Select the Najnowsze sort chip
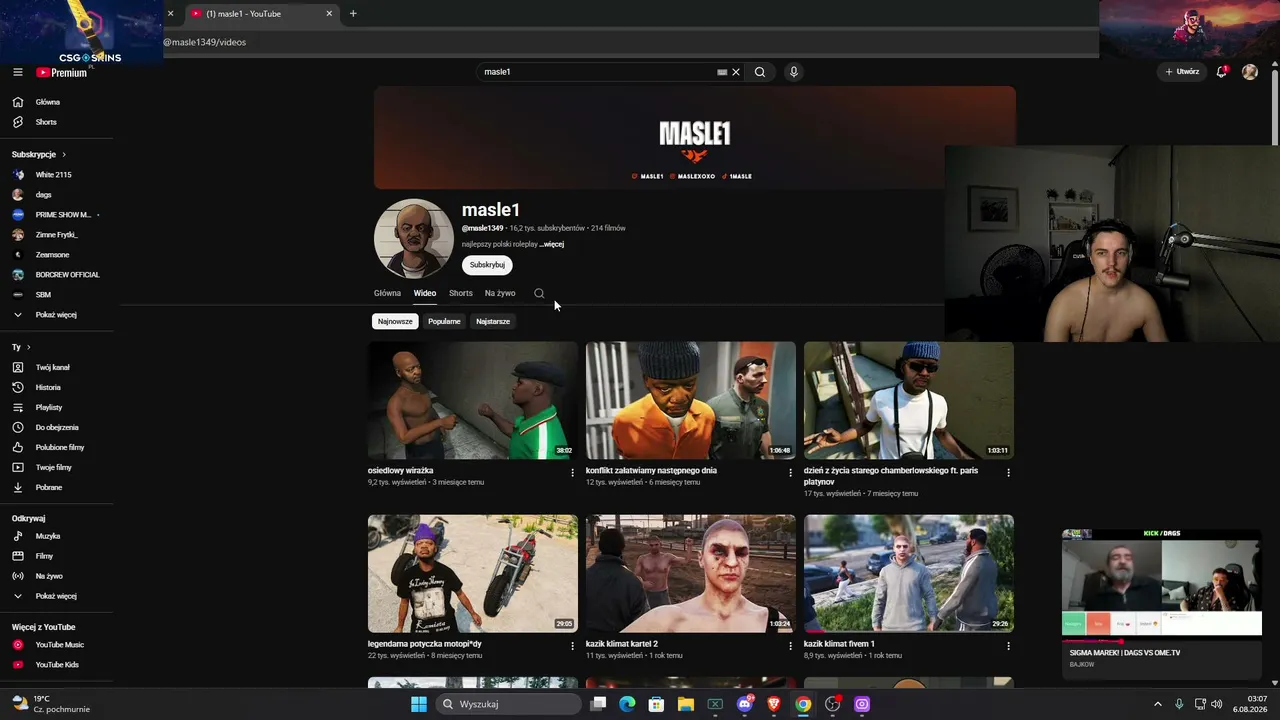 395,321
